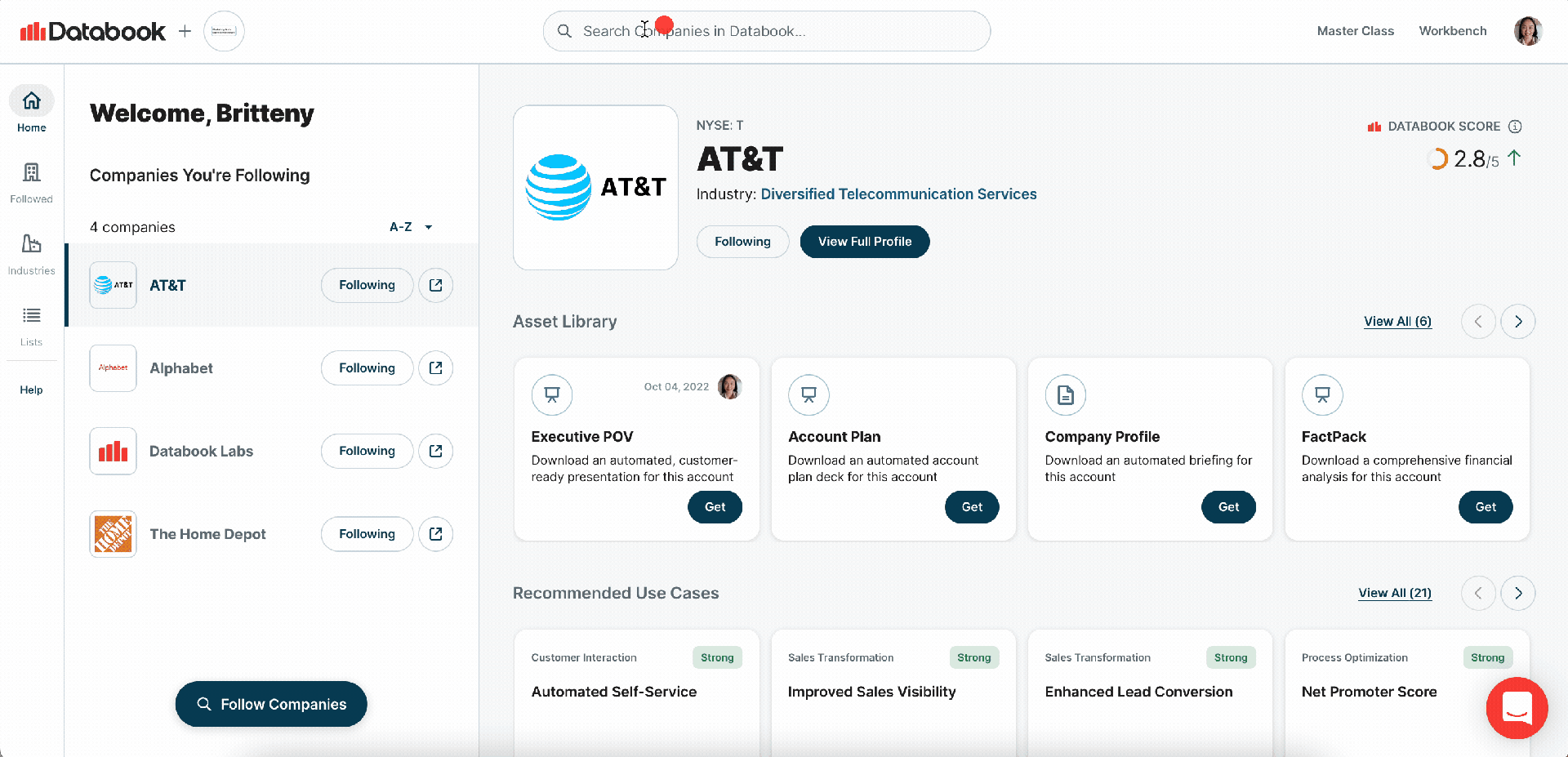Screen dimensions: 1568x757
Task: Click the Databook Score info icon
Action: (x=1515, y=127)
